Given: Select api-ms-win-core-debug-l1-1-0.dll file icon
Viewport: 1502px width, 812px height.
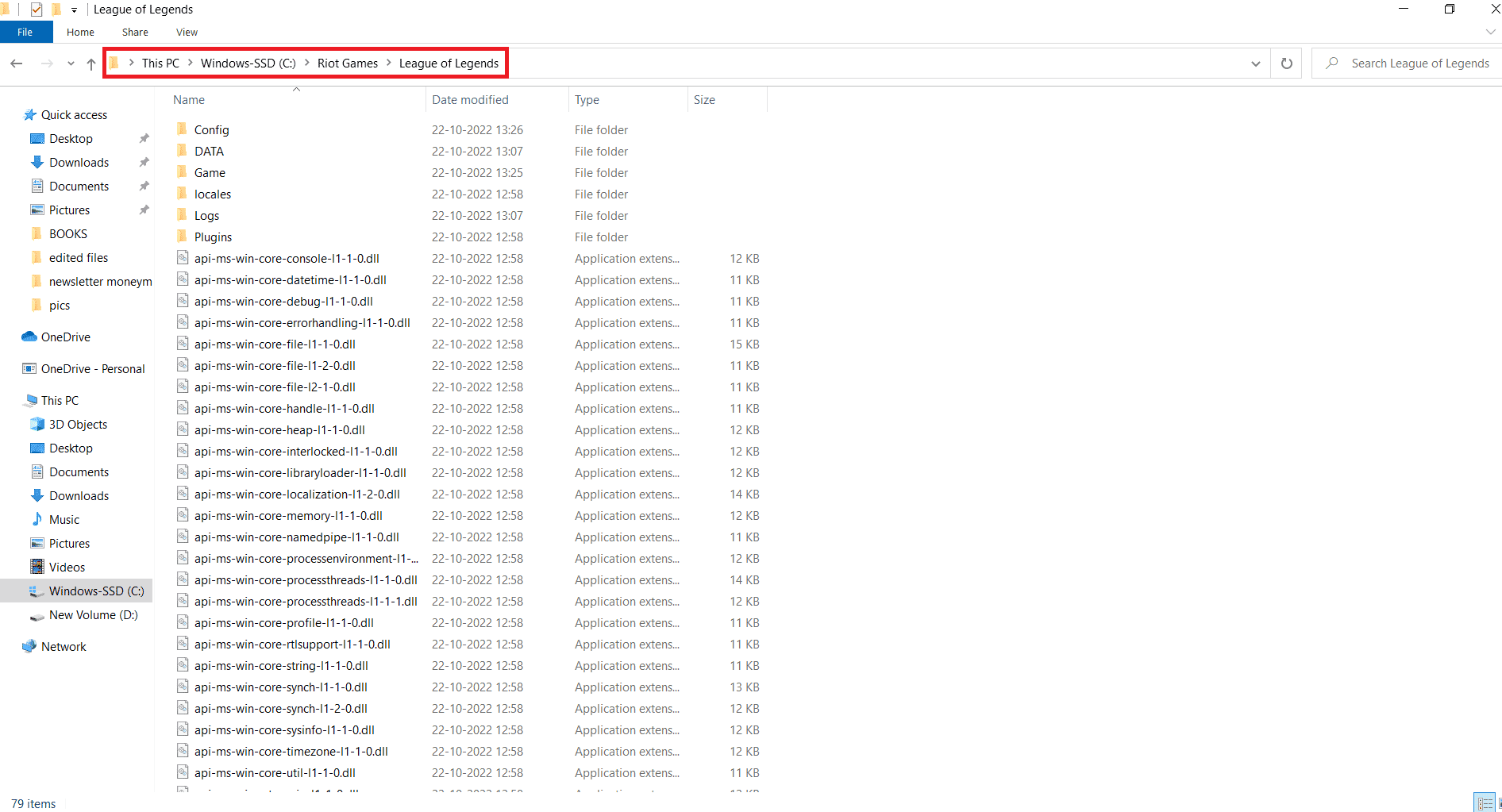Looking at the screenshot, I should [183, 300].
